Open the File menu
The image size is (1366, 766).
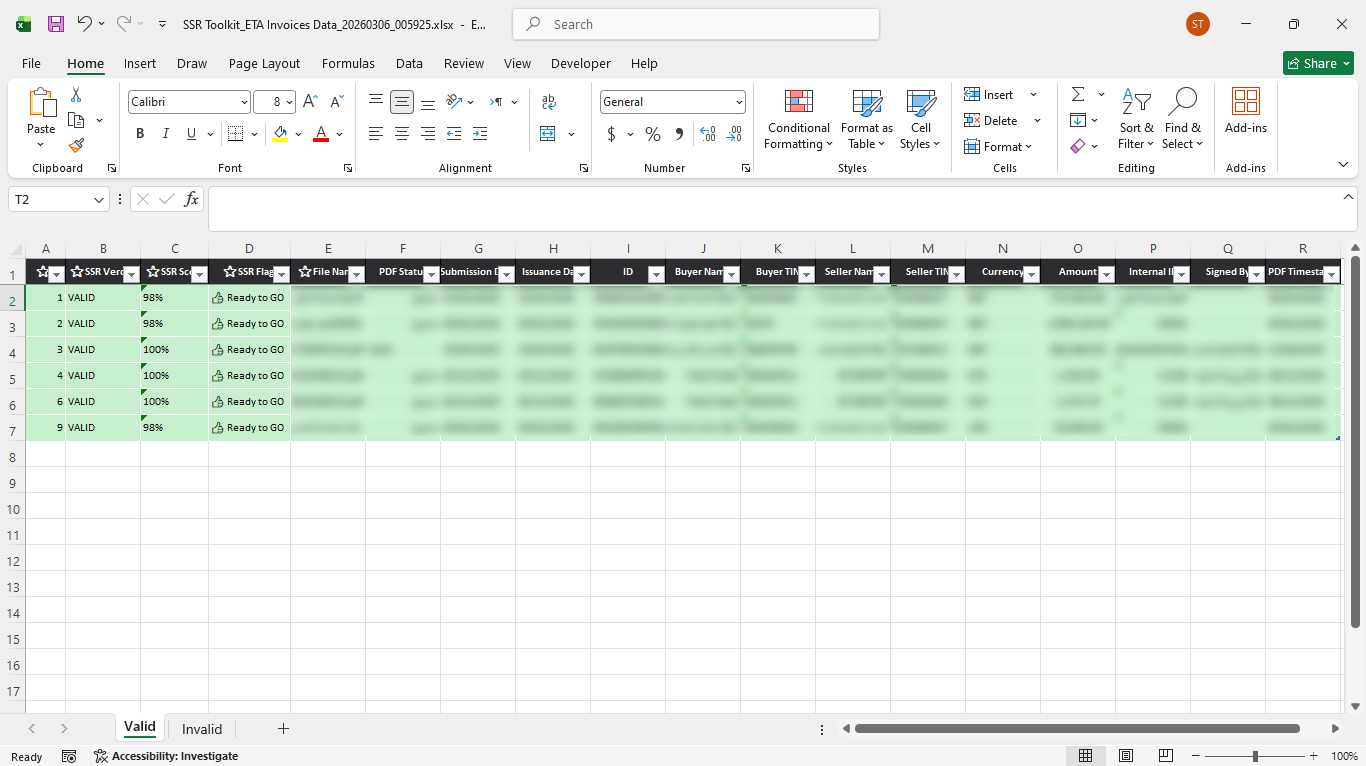coord(31,63)
